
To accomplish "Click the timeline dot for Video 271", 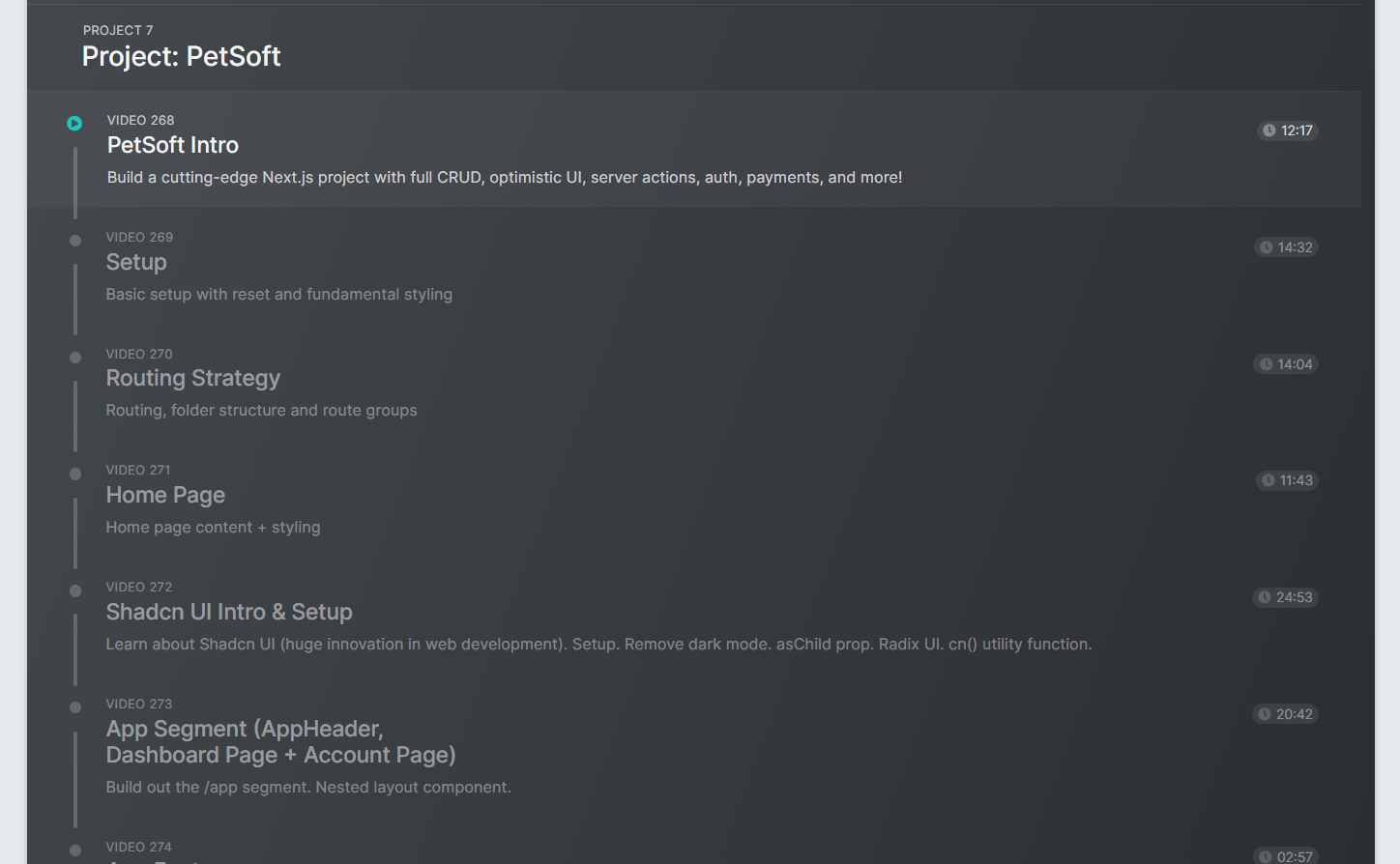I will coord(75,474).
